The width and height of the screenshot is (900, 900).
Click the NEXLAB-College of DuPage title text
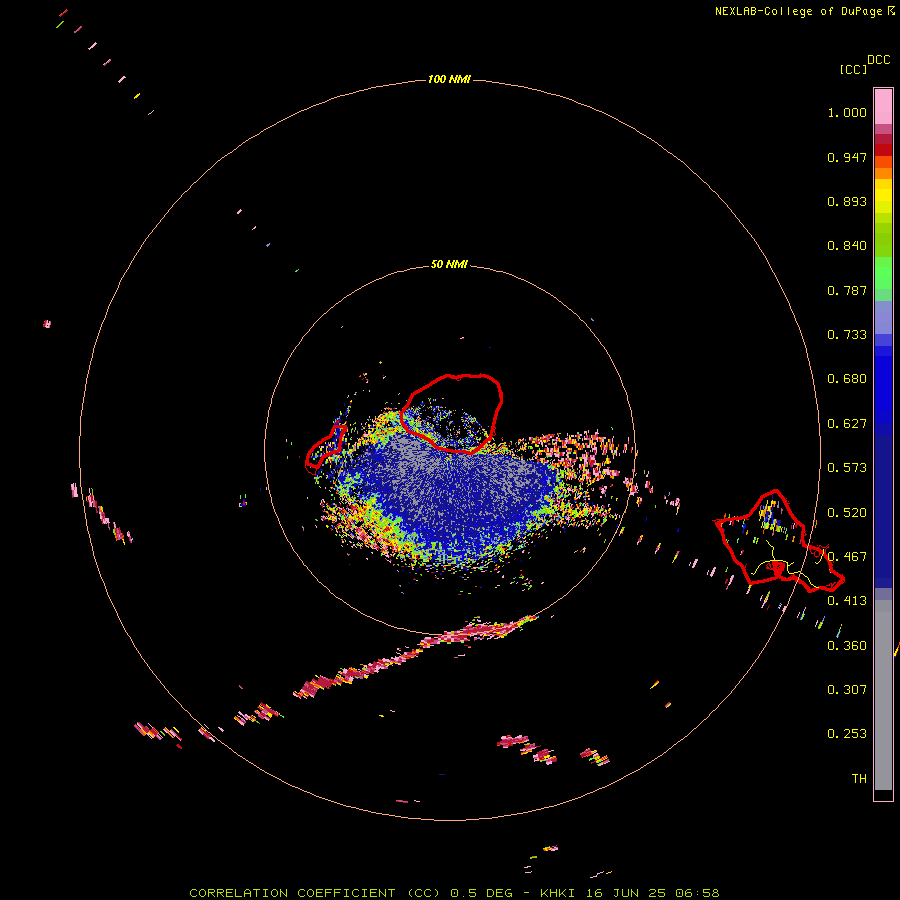click(x=798, y=11)
